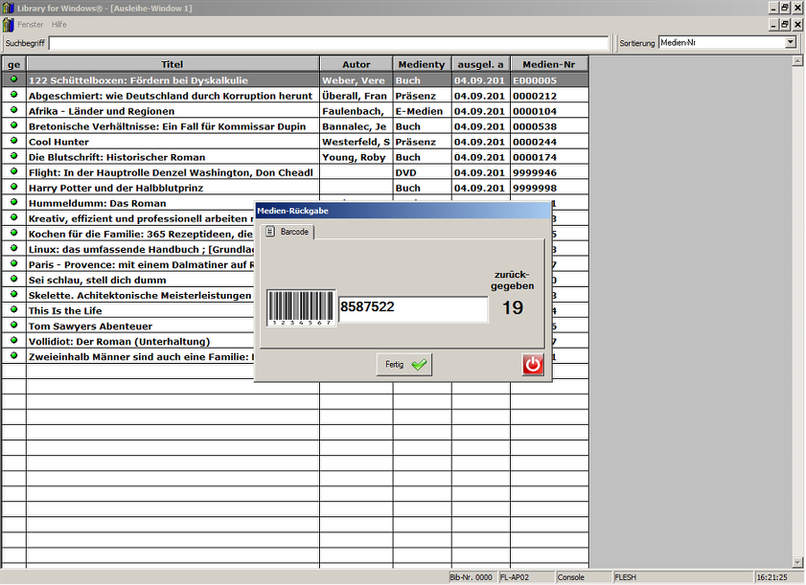Click media type cell DVD
The height and width of the screenshot is (585, 806).
click(x=422, y=173)
